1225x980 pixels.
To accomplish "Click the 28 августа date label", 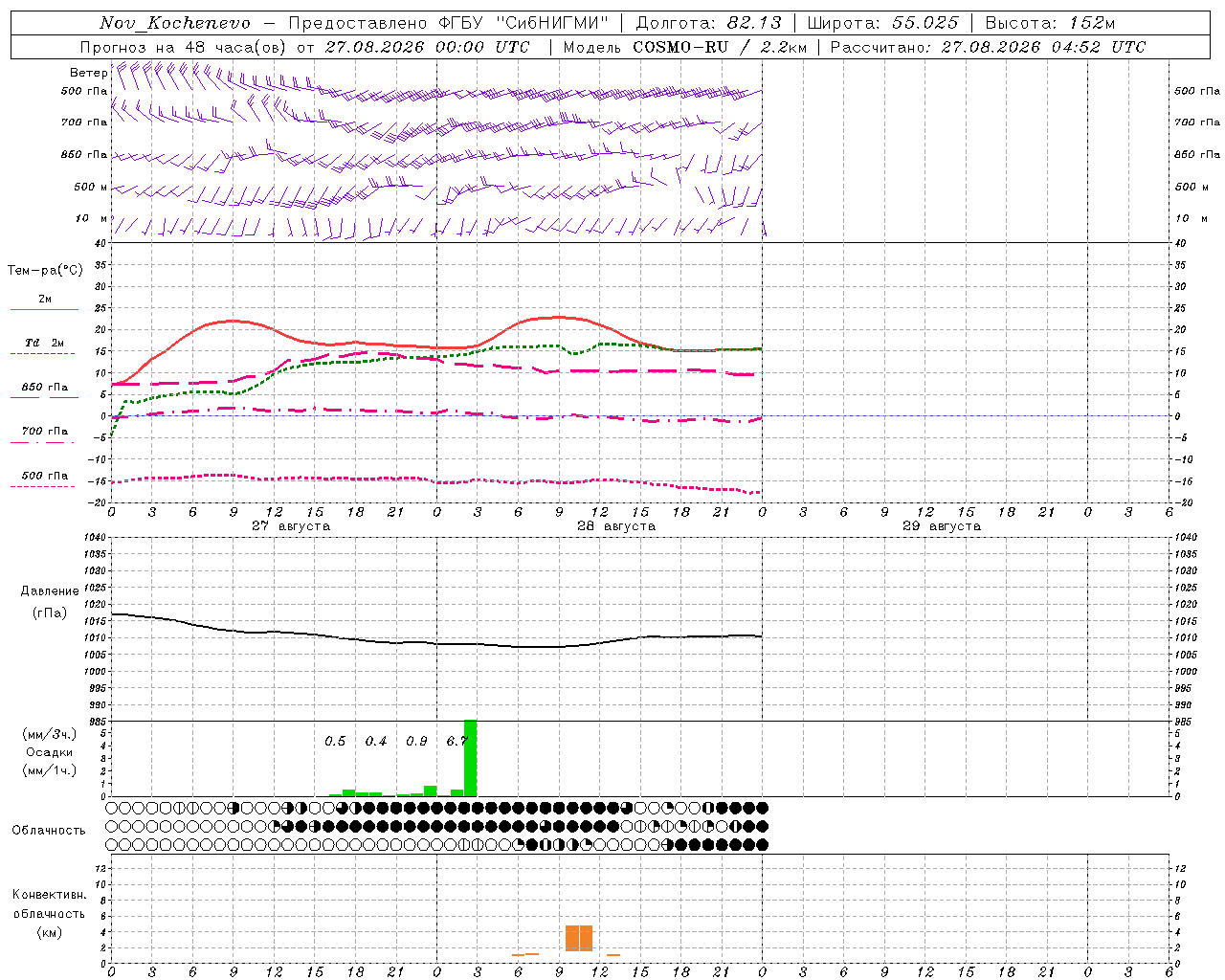I will tap(616, 526).
